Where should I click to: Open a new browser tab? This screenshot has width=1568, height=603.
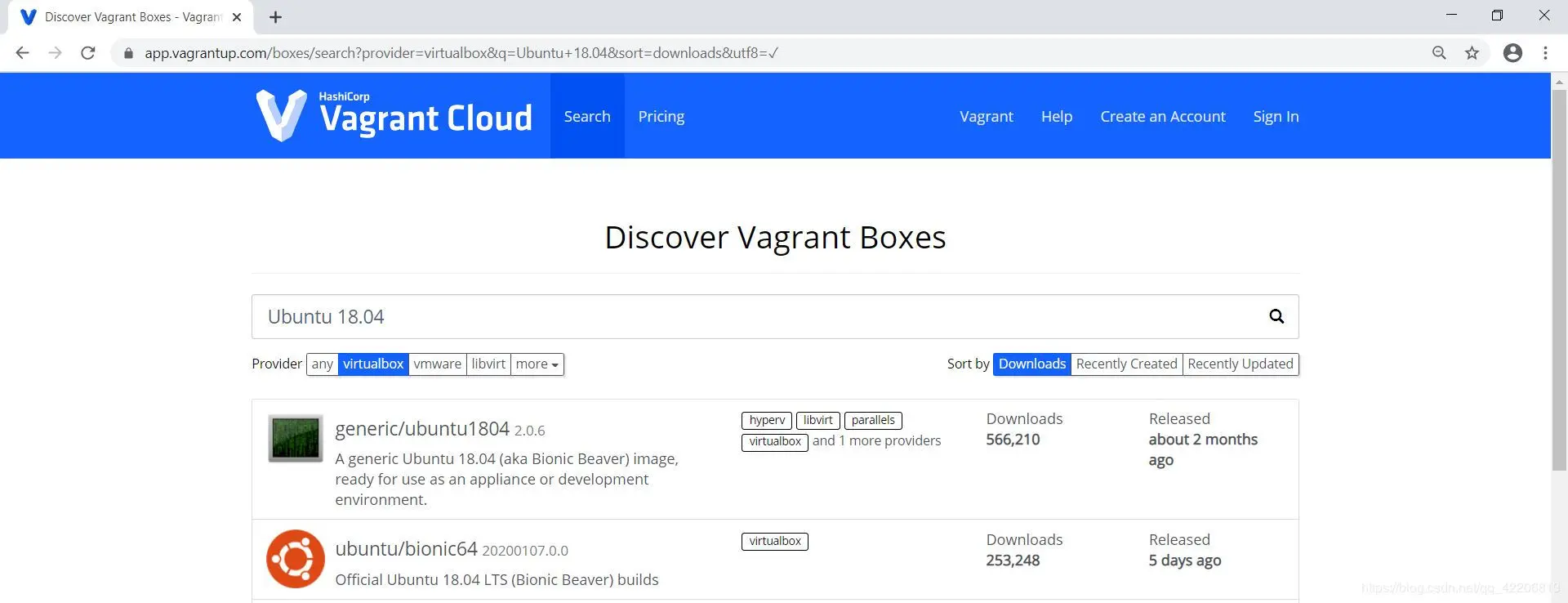pos(276,17)
